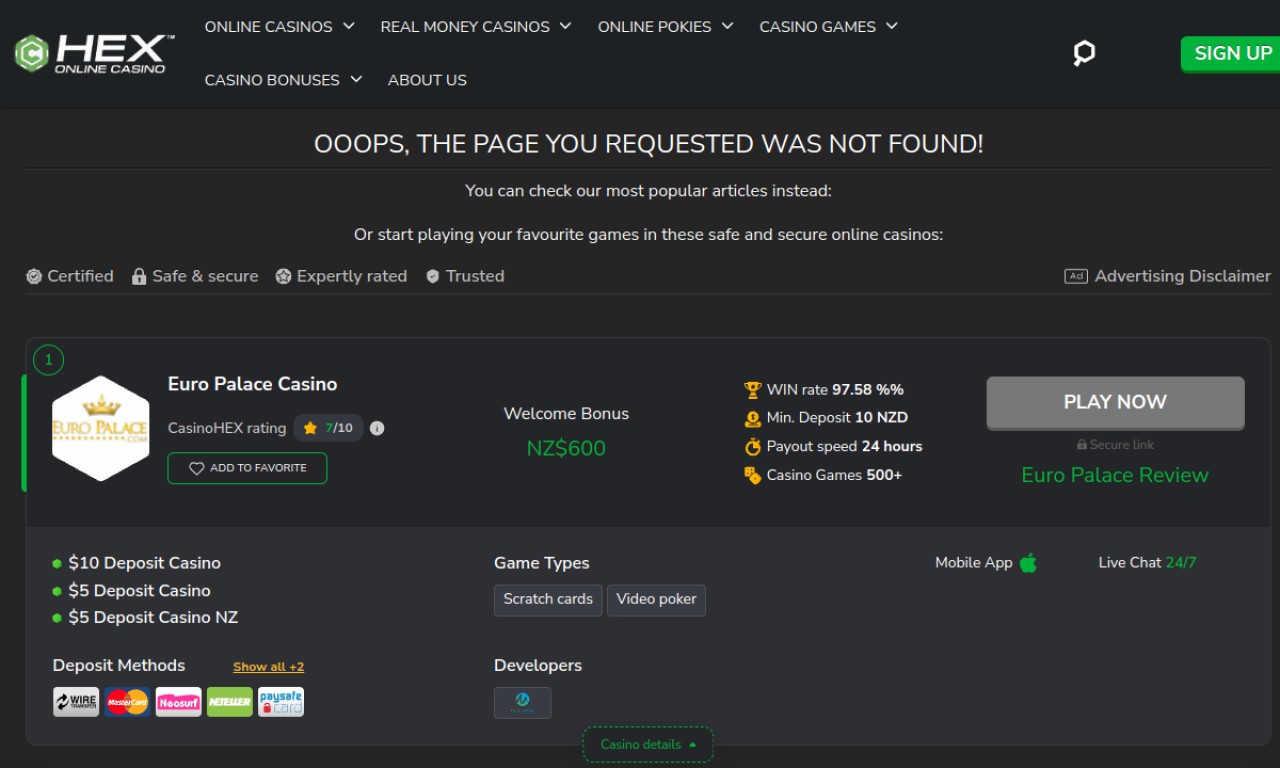
Task: Expand the Casino Bonuses menu
Action: (x=284, y=80)
